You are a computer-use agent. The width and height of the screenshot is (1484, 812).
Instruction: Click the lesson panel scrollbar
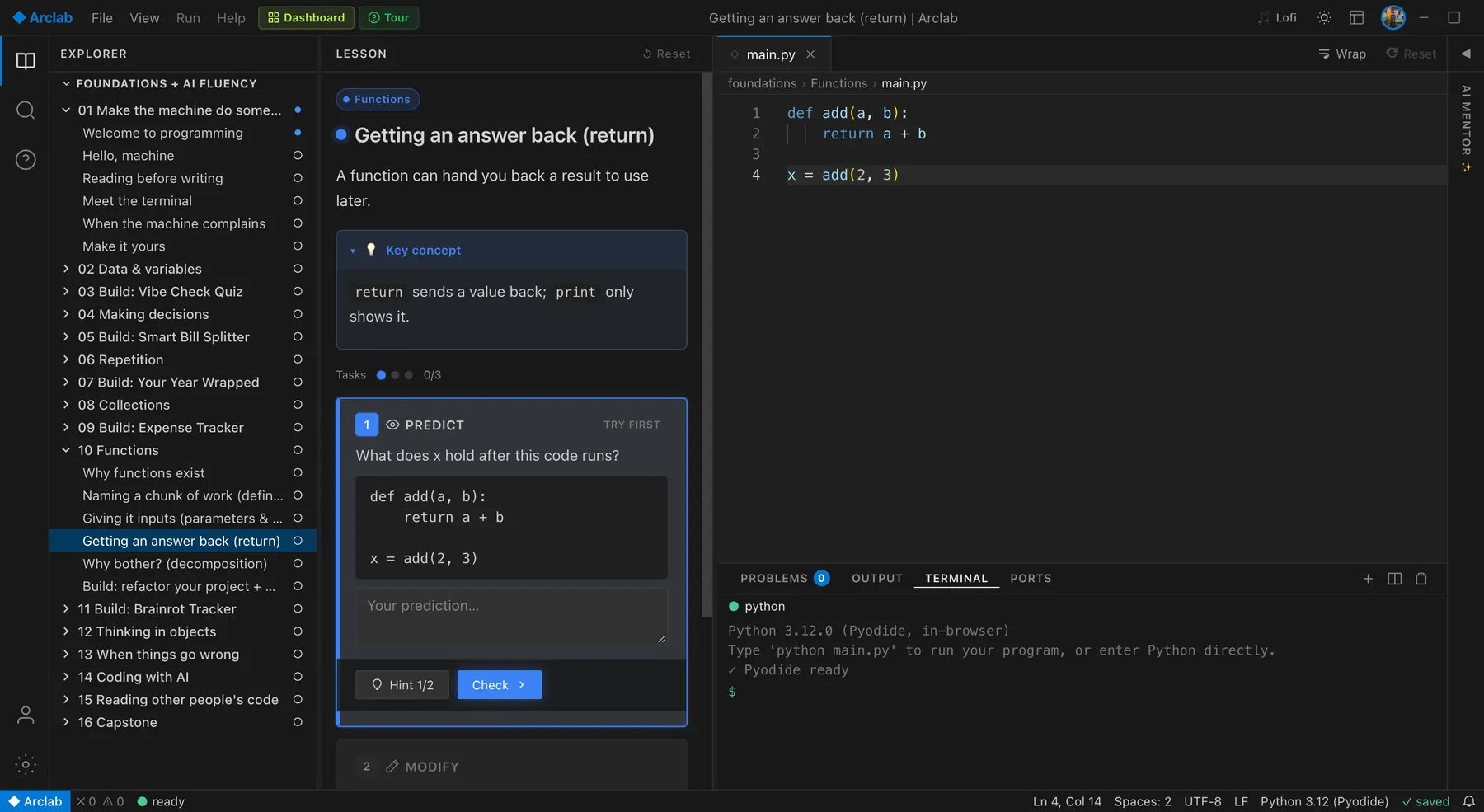[707, 345]
